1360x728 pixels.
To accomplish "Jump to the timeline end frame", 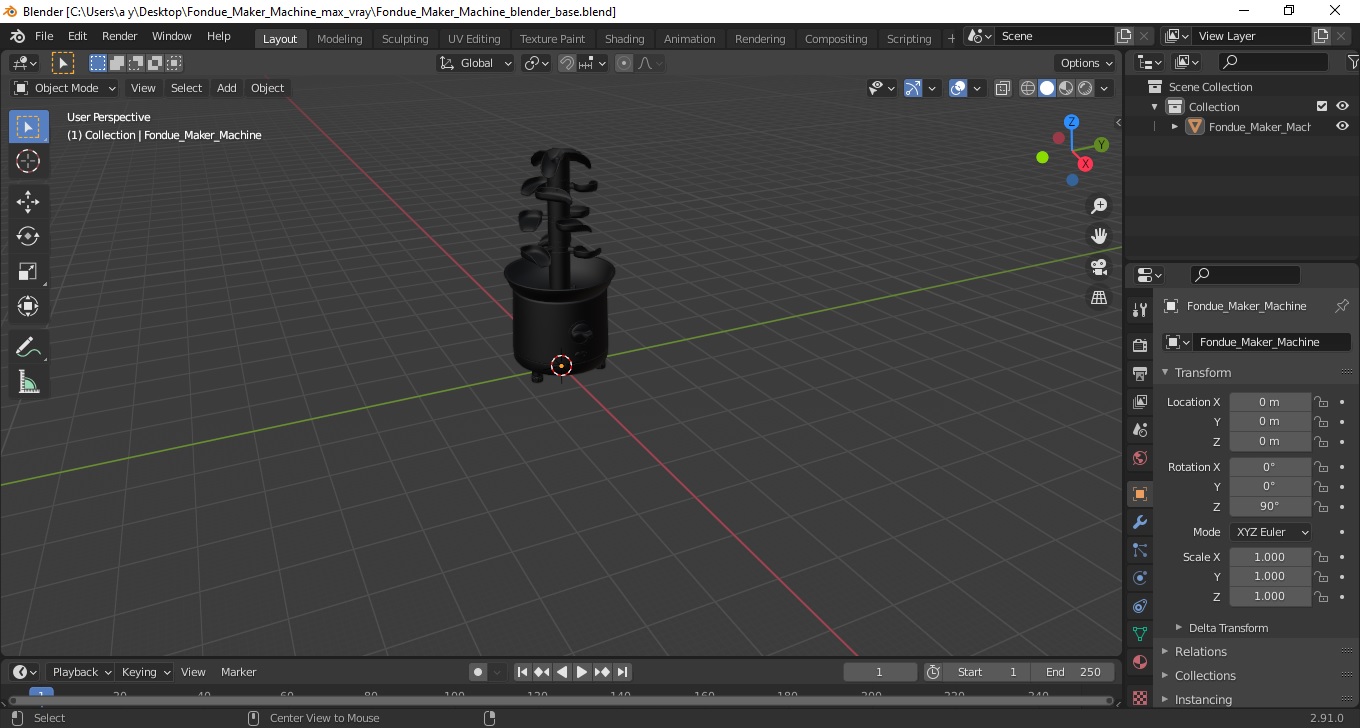I will (622, 672).
